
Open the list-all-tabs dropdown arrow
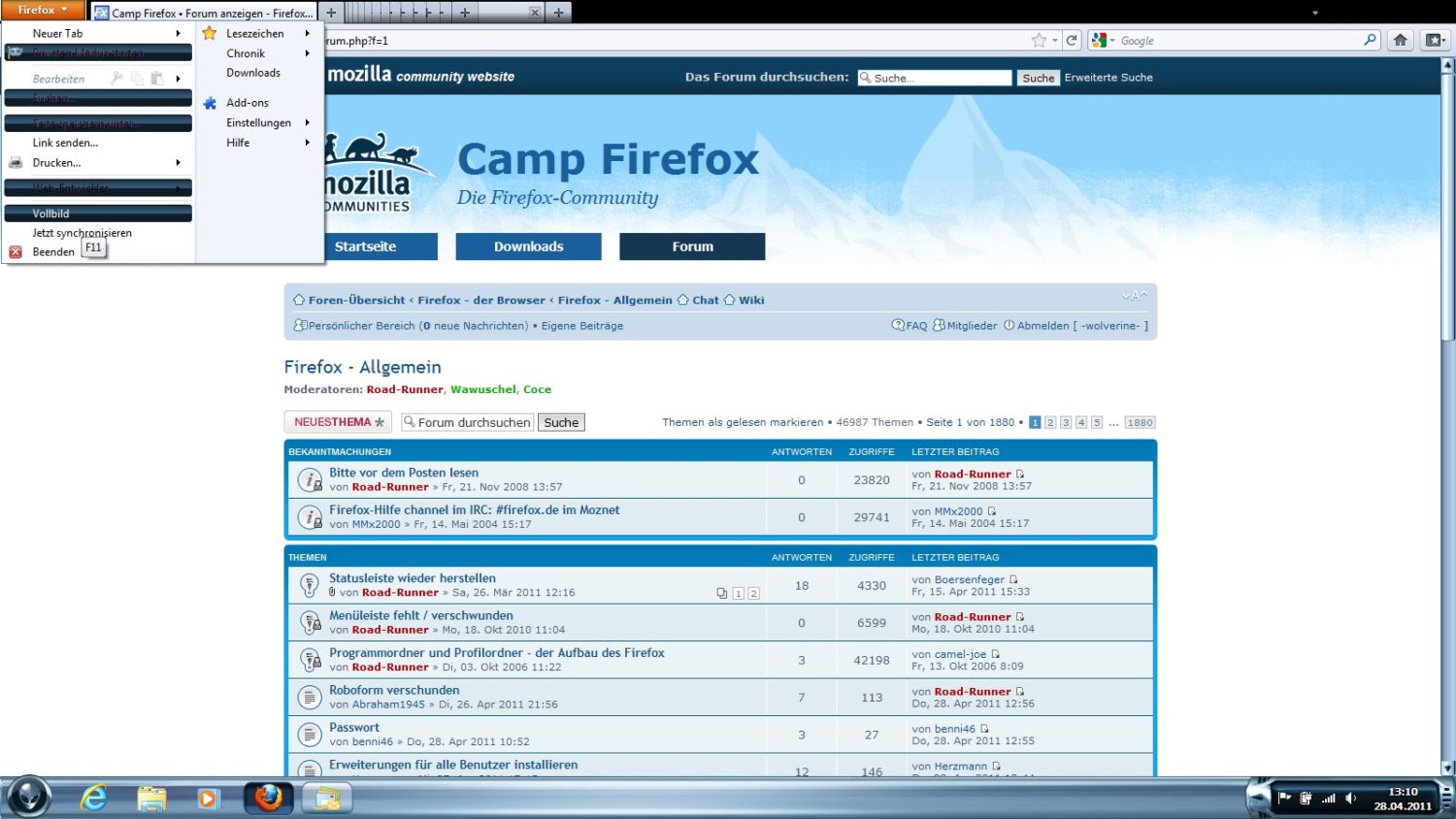click(x=1315, y=13)
